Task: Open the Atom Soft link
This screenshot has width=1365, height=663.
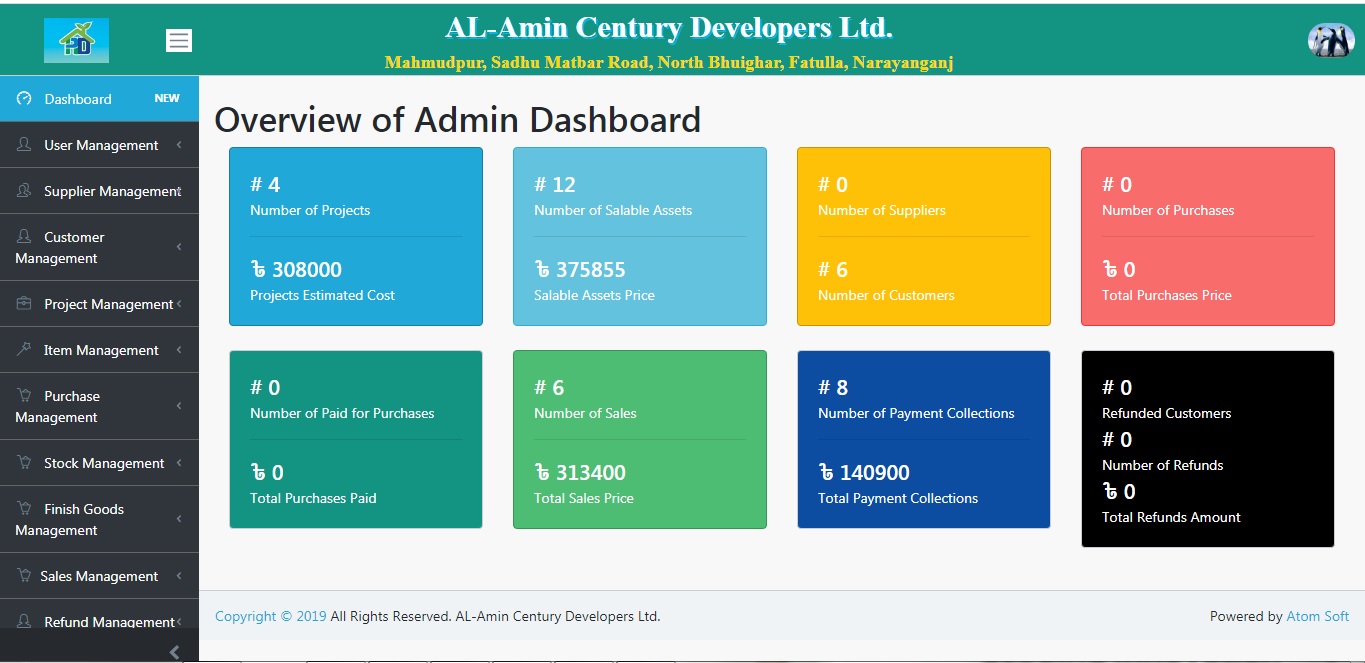Action: 1317,616
